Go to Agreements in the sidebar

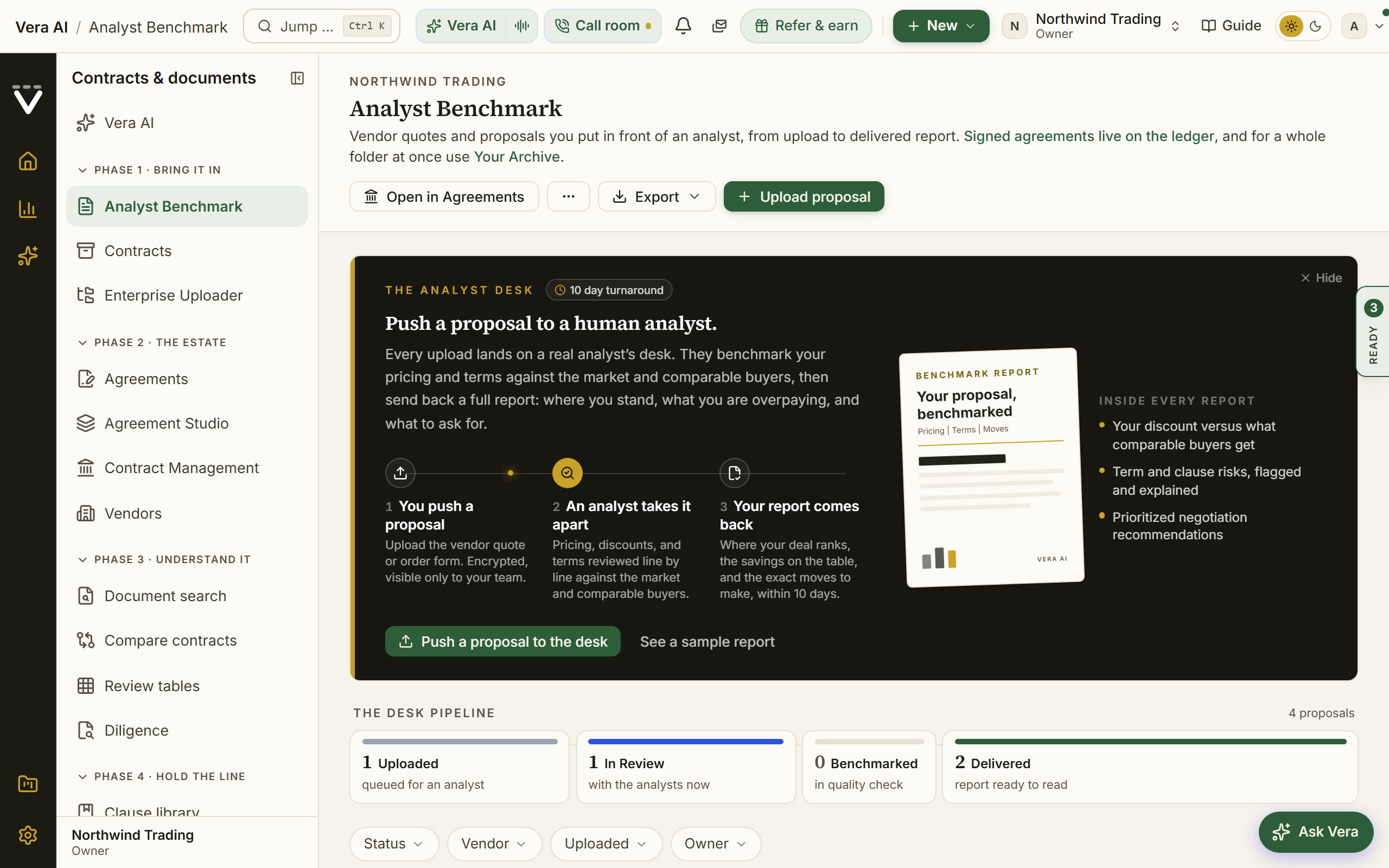coord(187,379)
